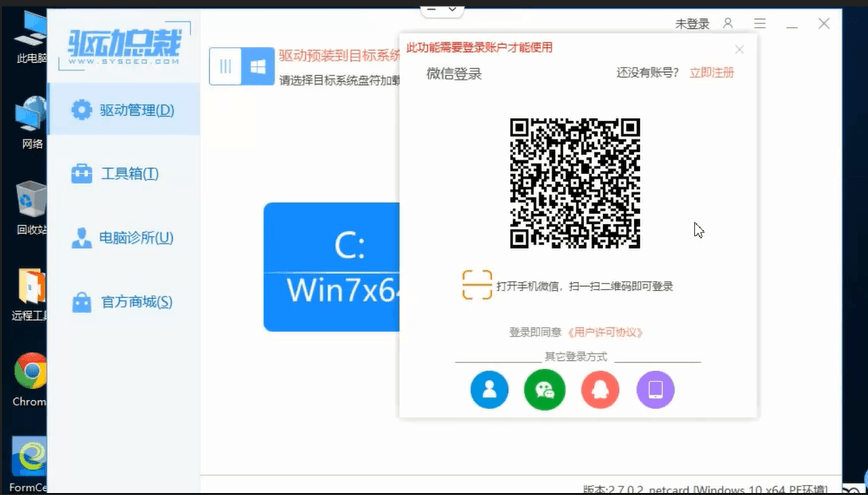Click the 未登录 login status text

[x=692, y=24]
